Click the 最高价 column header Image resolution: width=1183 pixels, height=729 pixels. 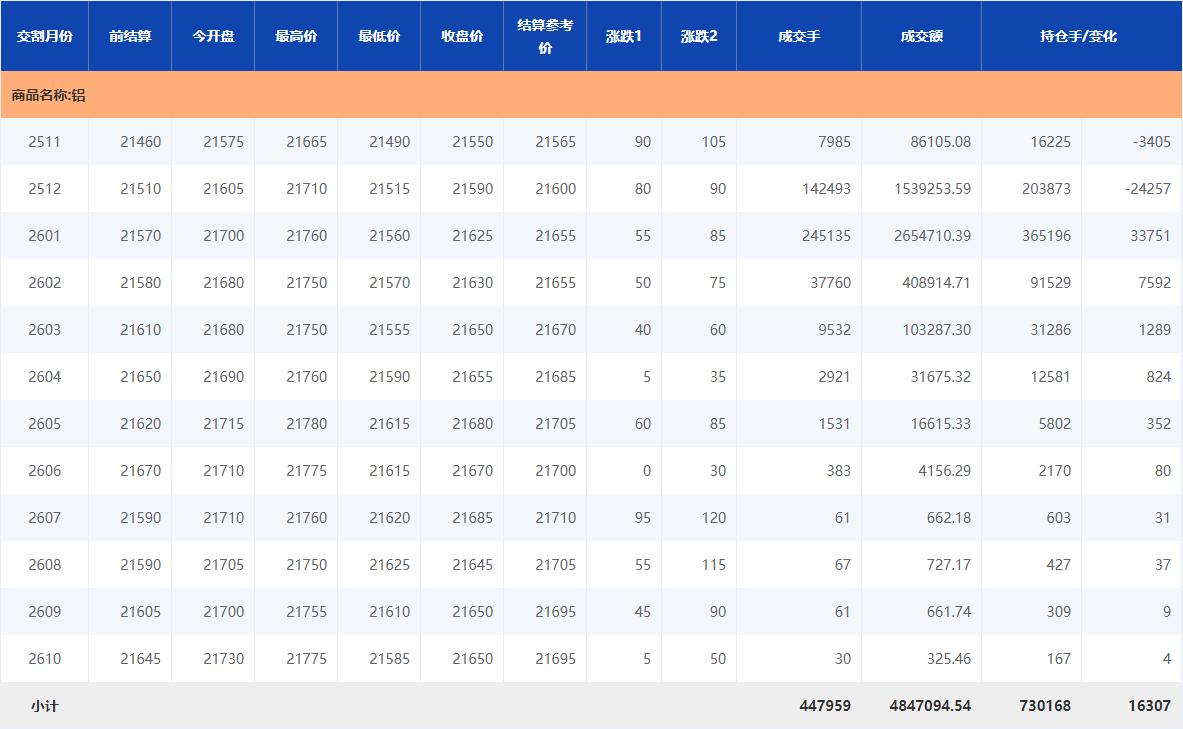tap(296, 36)
